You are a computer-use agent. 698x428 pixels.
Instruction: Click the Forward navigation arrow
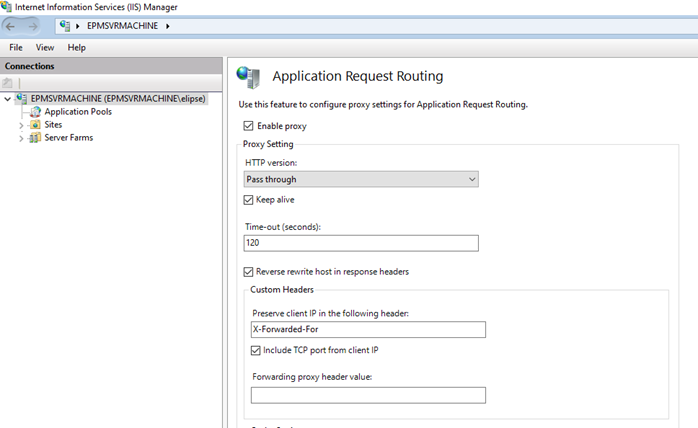33,27
